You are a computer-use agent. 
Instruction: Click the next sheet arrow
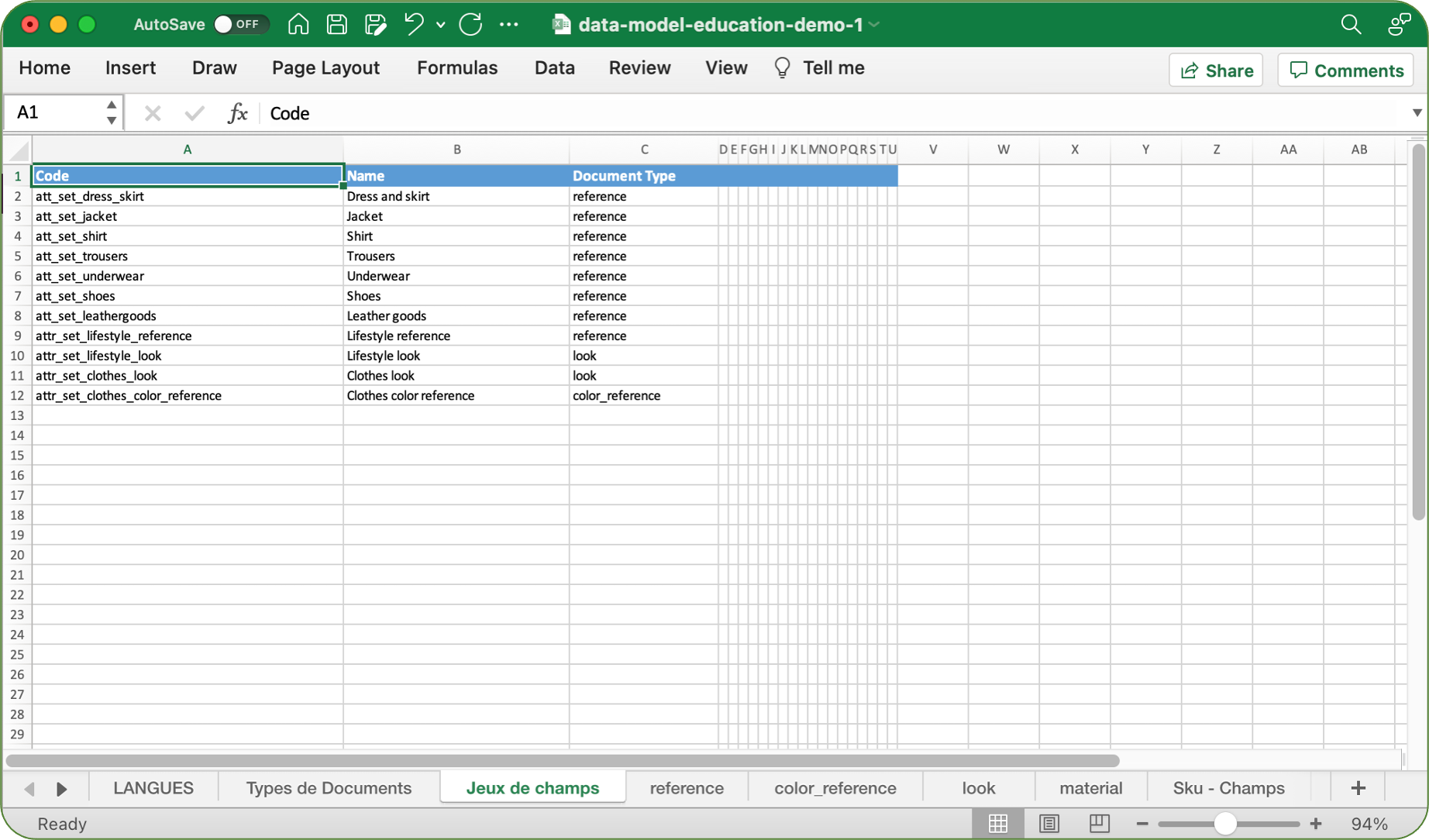coord(61,789)
